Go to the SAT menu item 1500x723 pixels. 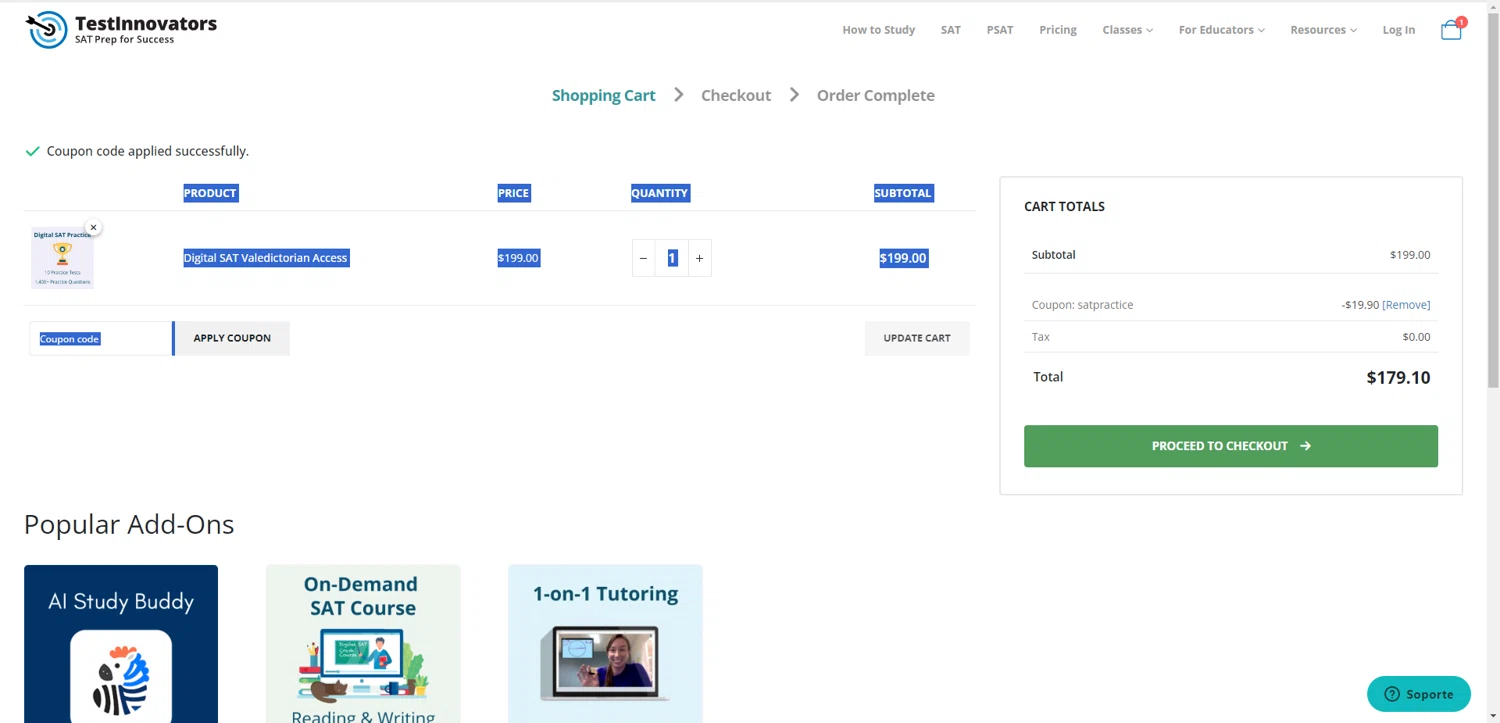tap(950, 30)
